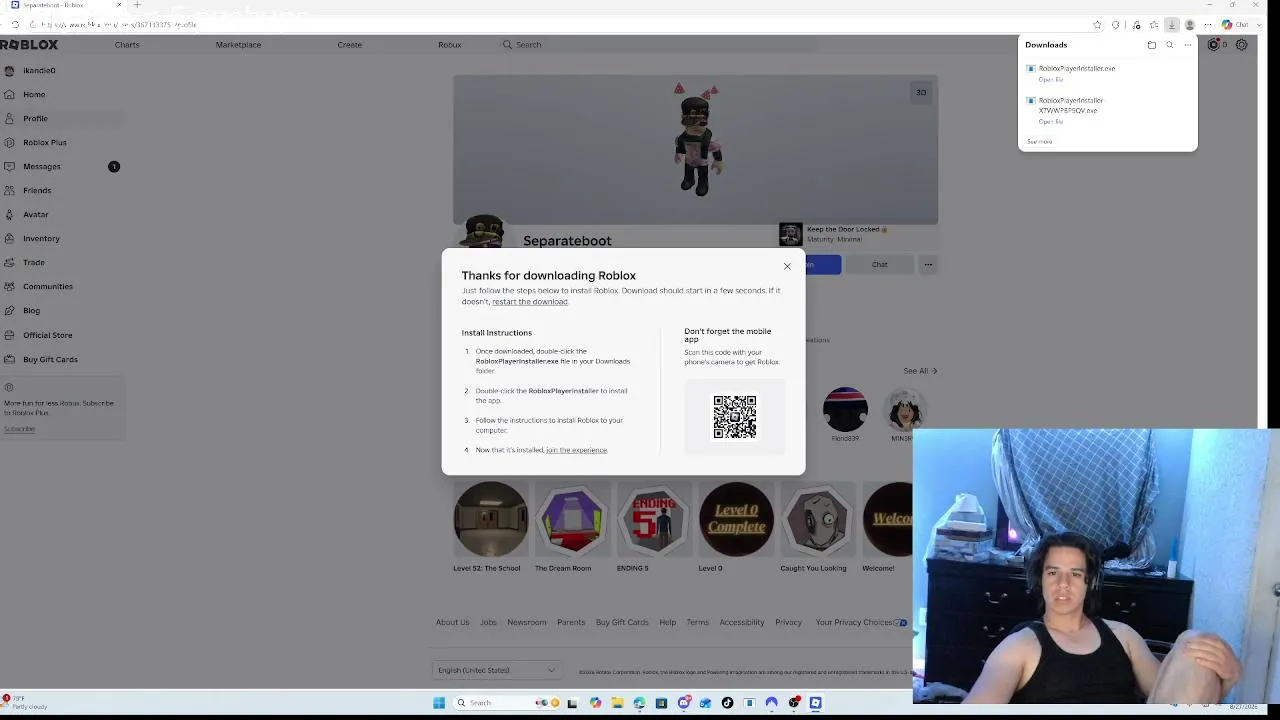Viewport: 1280px width, 720px height.
Task: Open the downloads folder icon
Action: 1152,45
